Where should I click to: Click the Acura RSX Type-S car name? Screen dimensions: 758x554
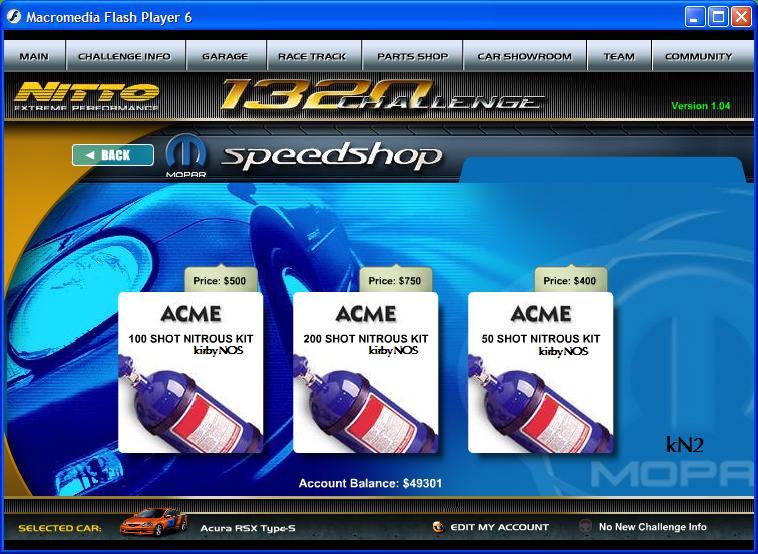[248, 528]
